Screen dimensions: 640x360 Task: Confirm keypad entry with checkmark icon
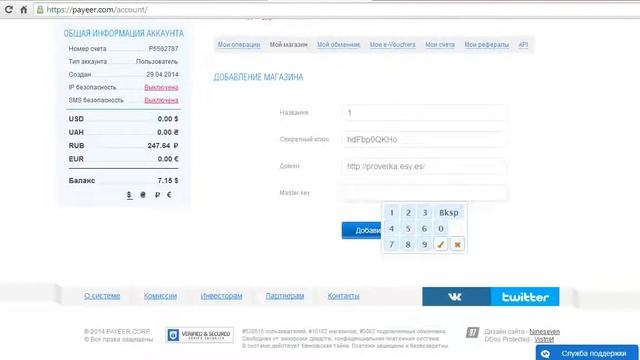pos(441,244)
